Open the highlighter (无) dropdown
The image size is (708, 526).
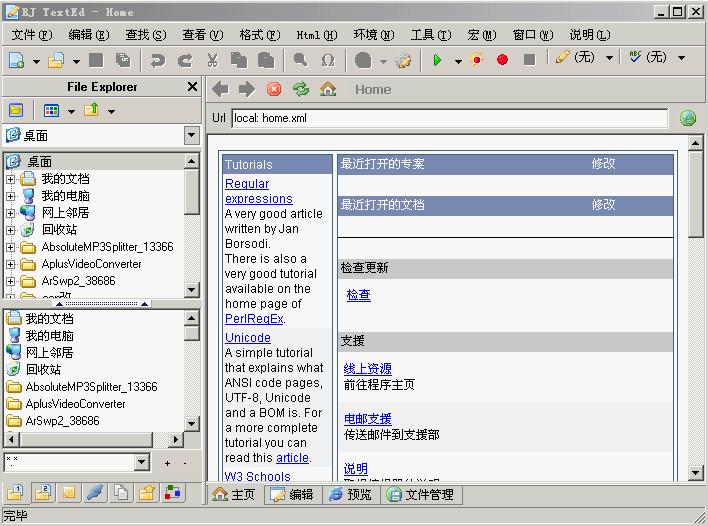[x=609, y=57]
